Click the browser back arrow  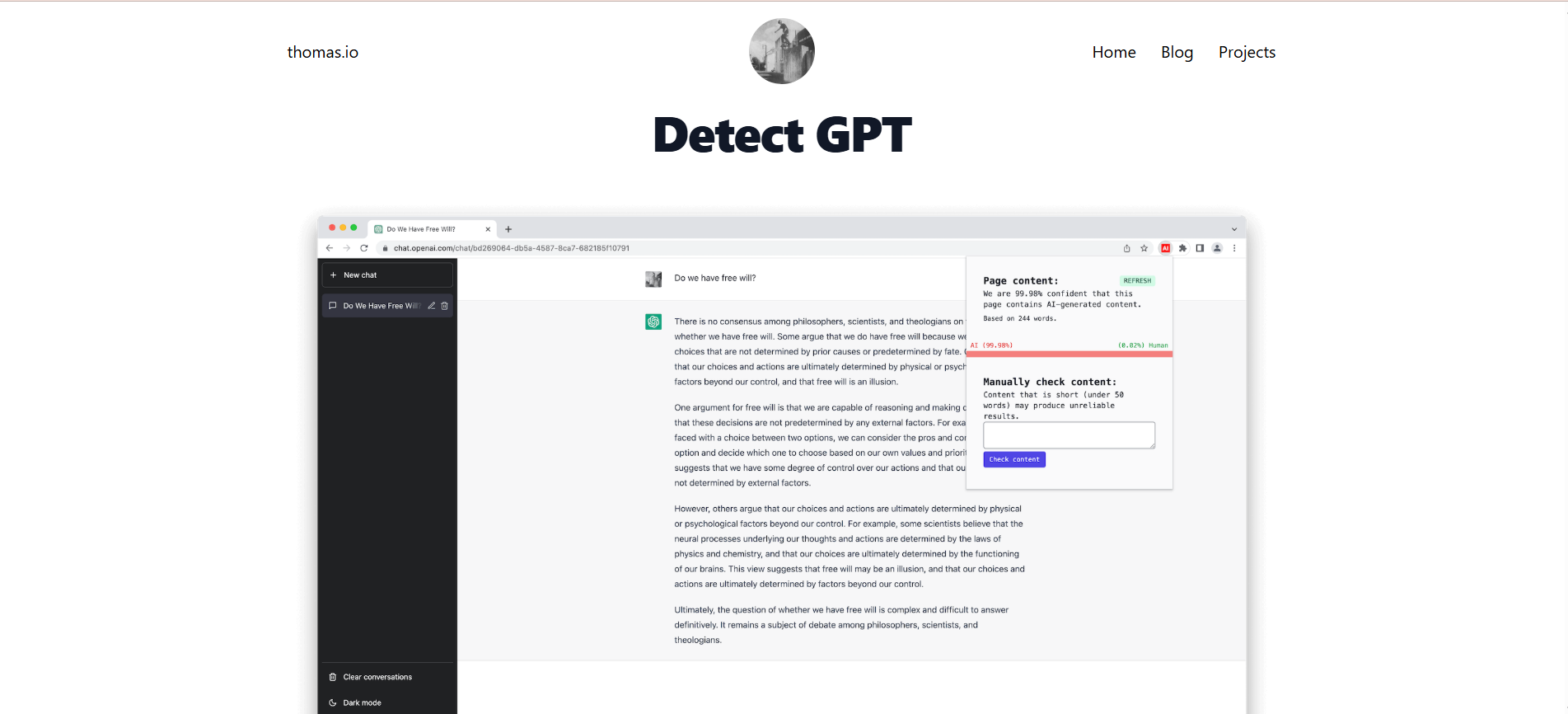click(x=330, y=248)
